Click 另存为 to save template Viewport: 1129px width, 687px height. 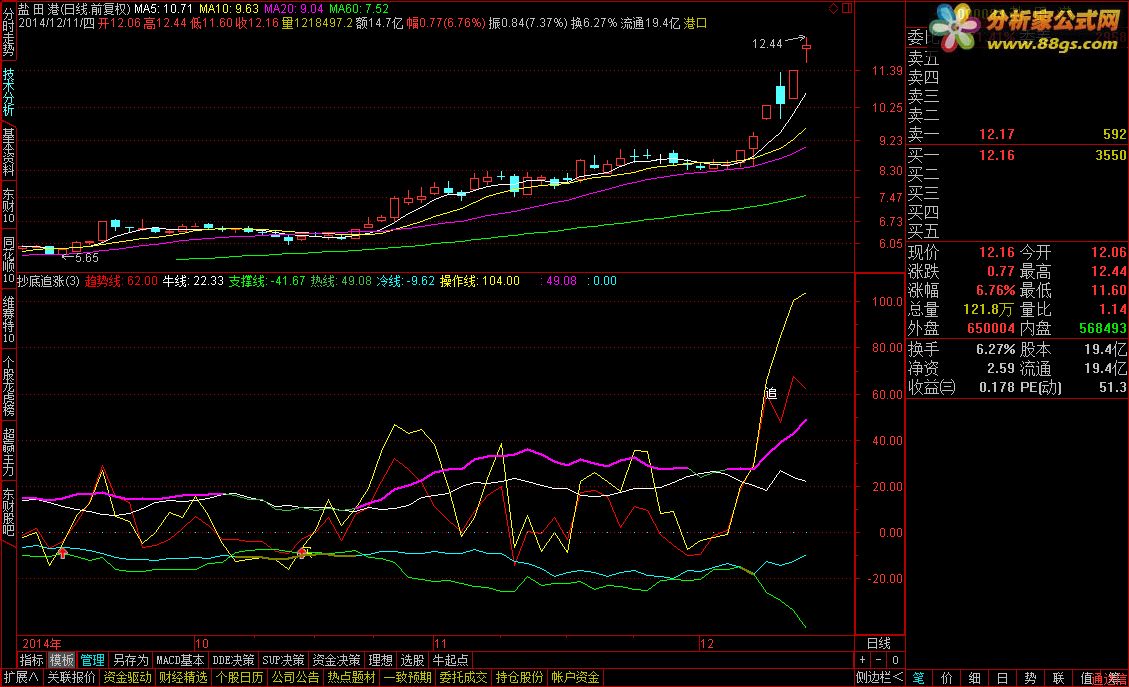130,660
